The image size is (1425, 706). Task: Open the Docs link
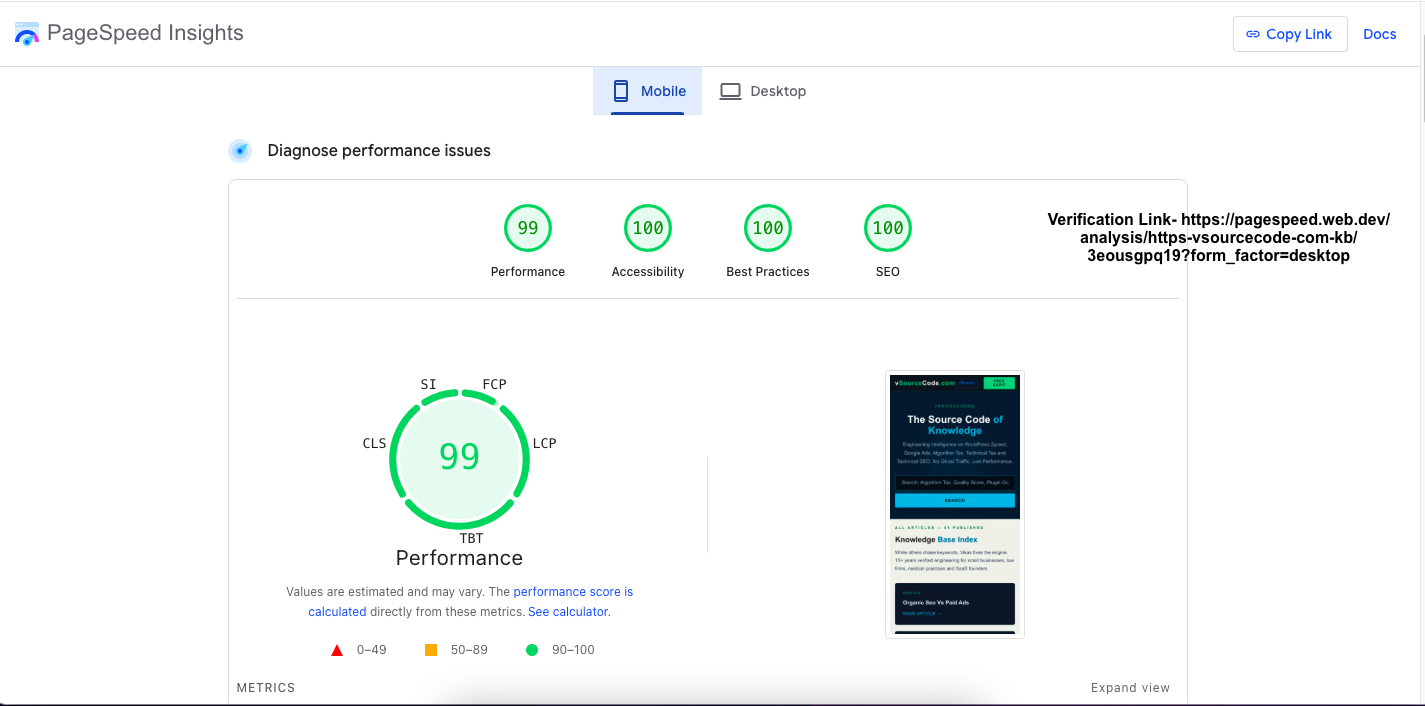(1380, 34)
